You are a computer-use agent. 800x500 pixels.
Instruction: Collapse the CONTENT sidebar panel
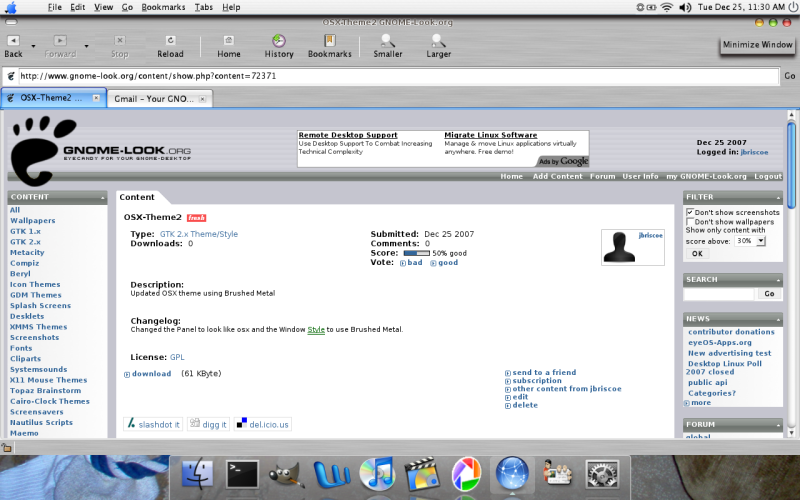103,197
